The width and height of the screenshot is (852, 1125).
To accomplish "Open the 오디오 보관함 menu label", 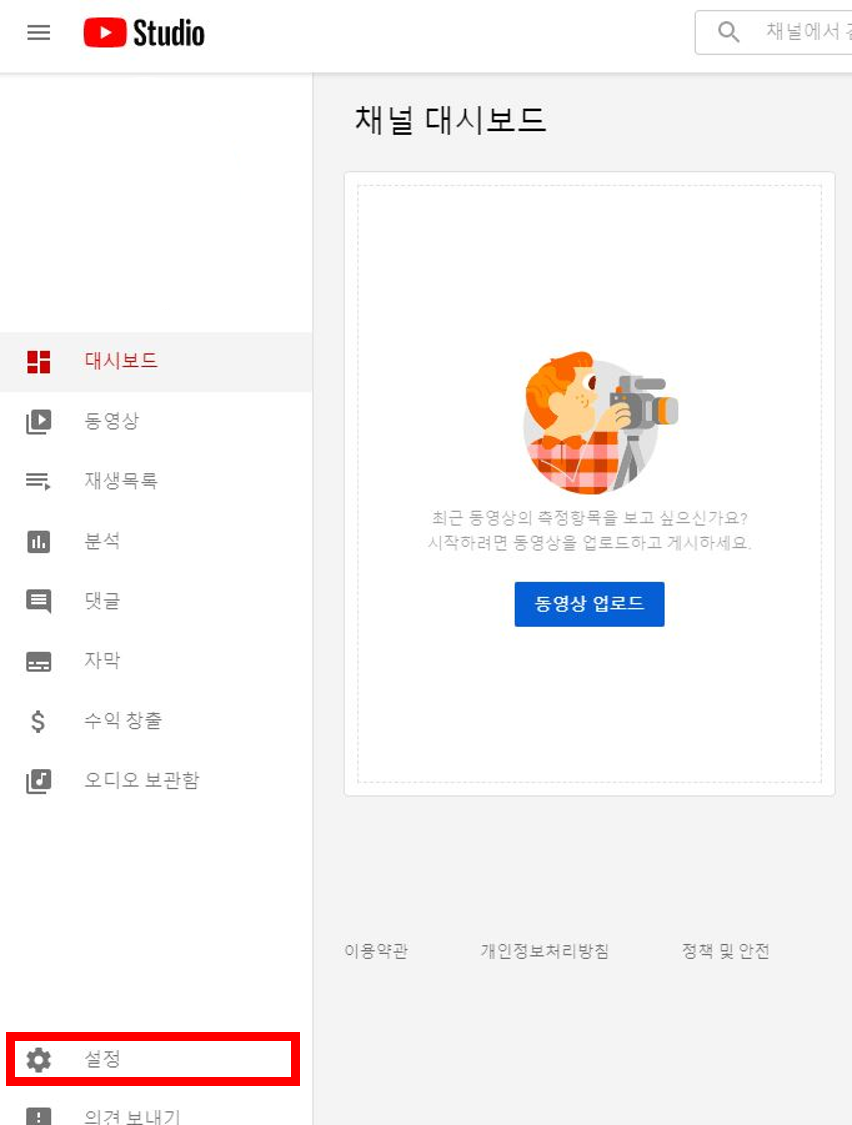I will pyautogui.click(x=141, y=780).
